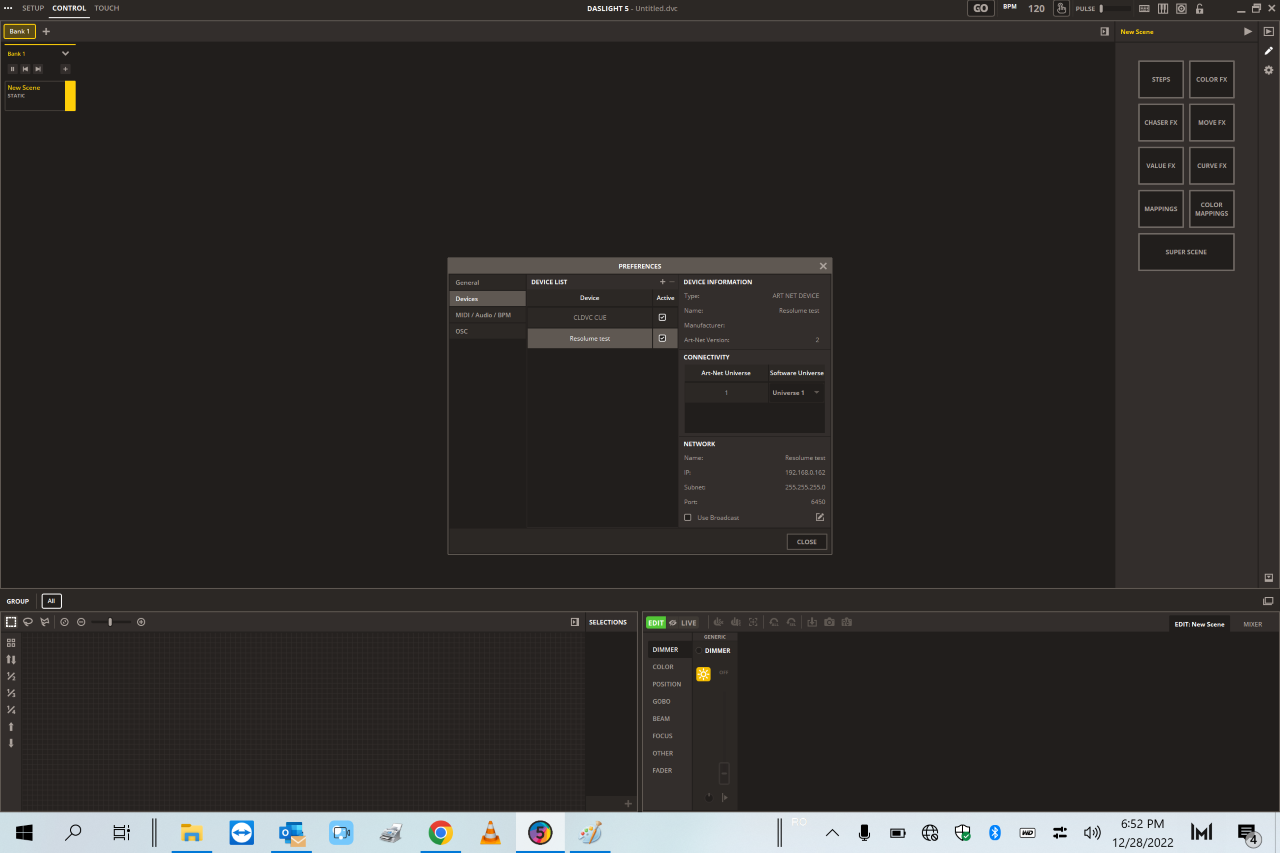
Task: Select one-half of fixtures icon
Action: [x=11, y=676]
